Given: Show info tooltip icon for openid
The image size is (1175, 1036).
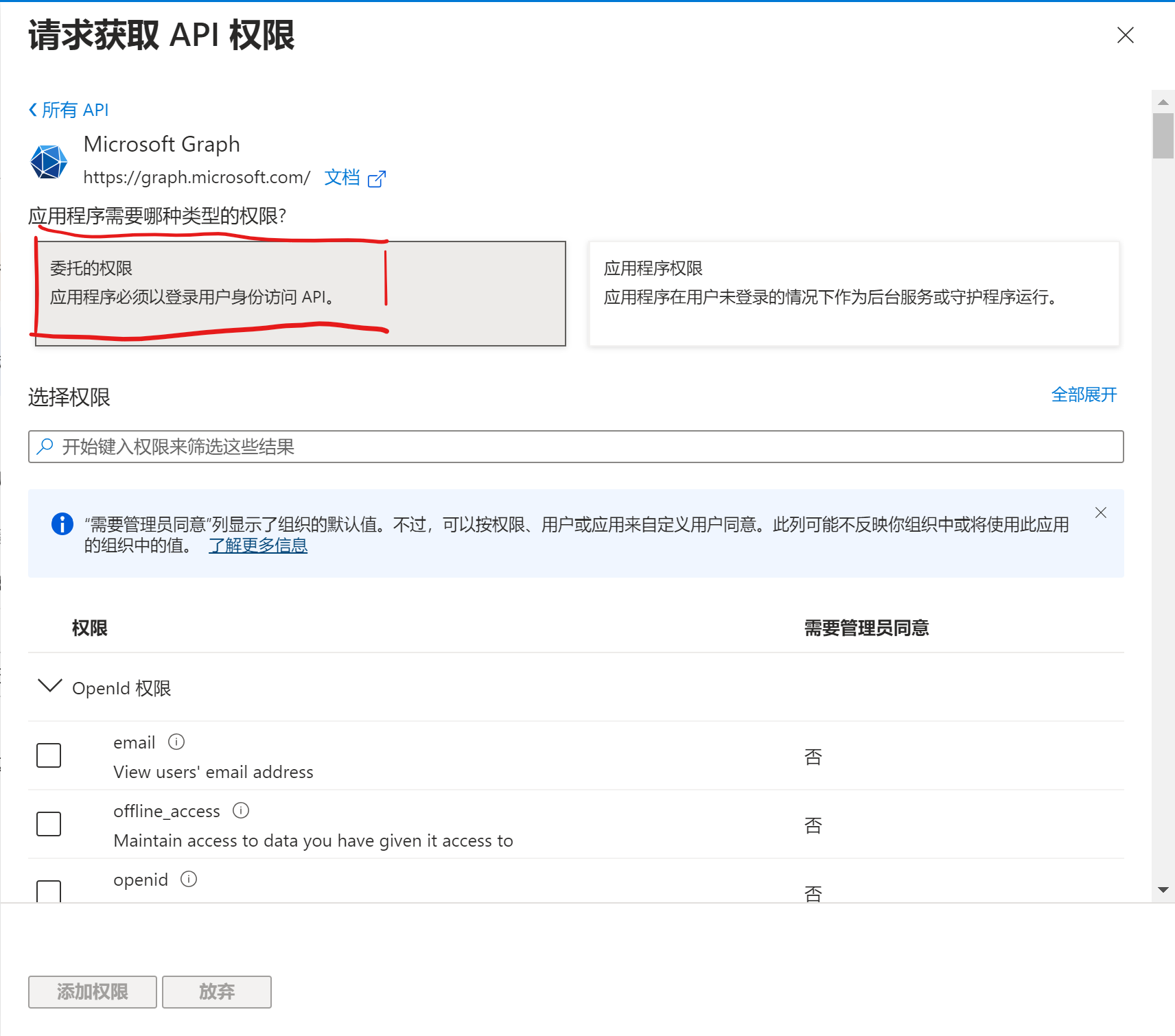Looking at the screenshot, I should pos(189,879).
